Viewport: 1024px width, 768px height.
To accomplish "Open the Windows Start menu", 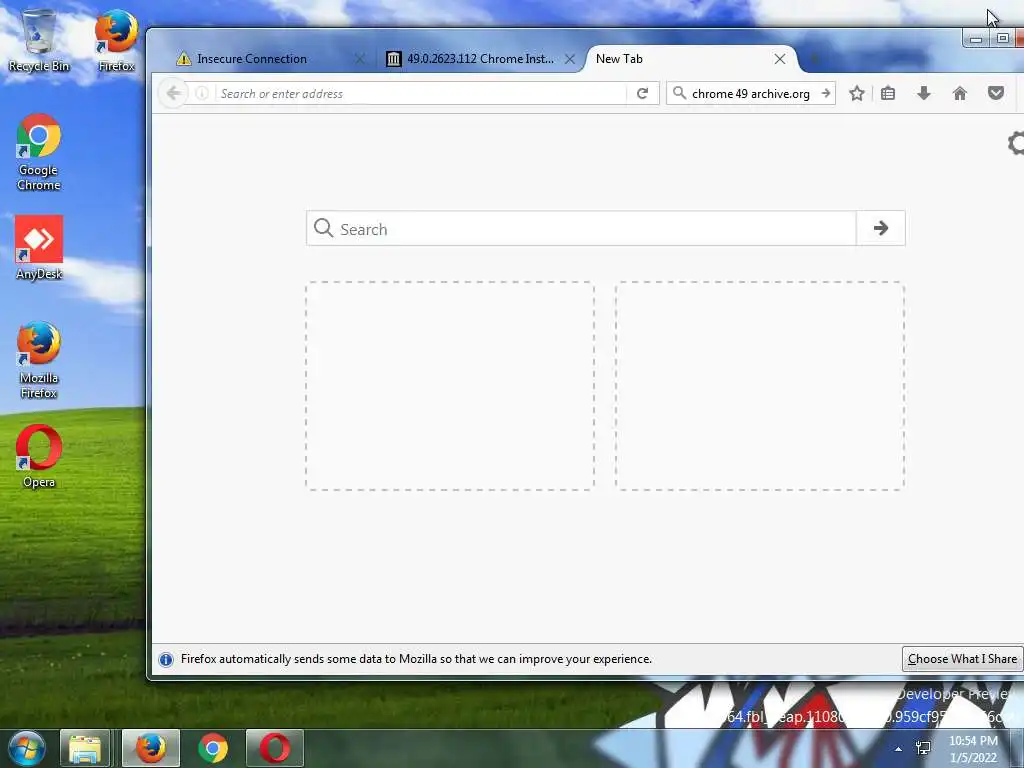I will pos(27,748).
